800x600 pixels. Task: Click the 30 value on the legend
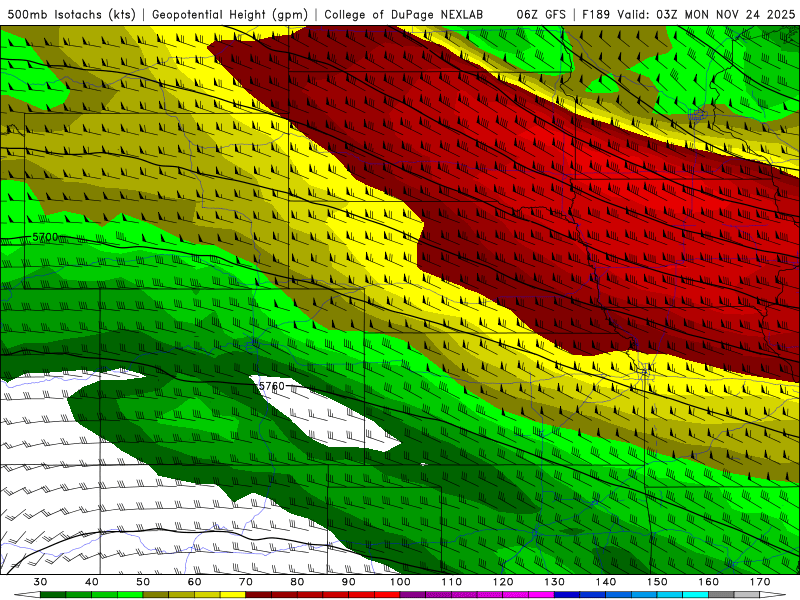(x=40, y=582)
